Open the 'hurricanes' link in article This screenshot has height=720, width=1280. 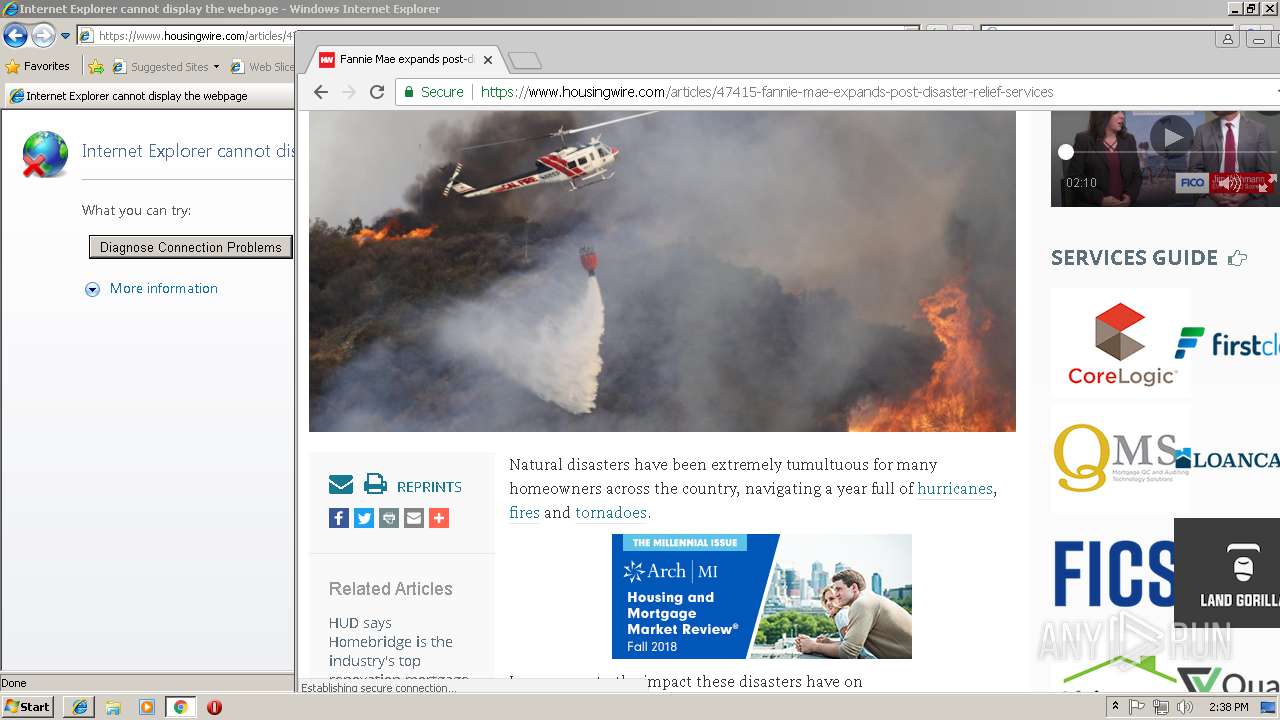[x=955, y=489]
